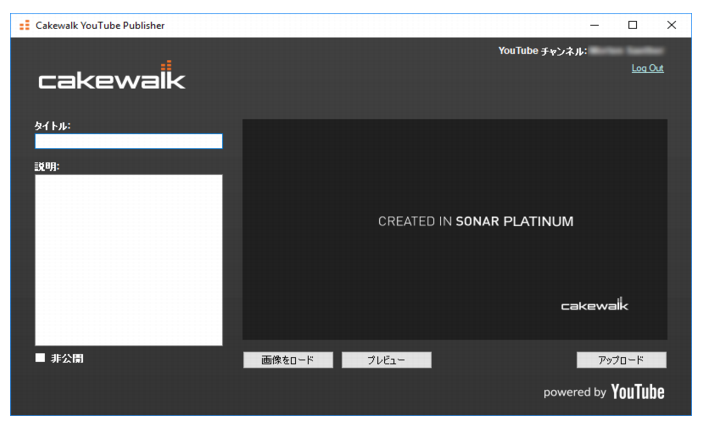Open preview with プレビュー button
Viewport: 704px width, 428px height.
tap(387, 360)
